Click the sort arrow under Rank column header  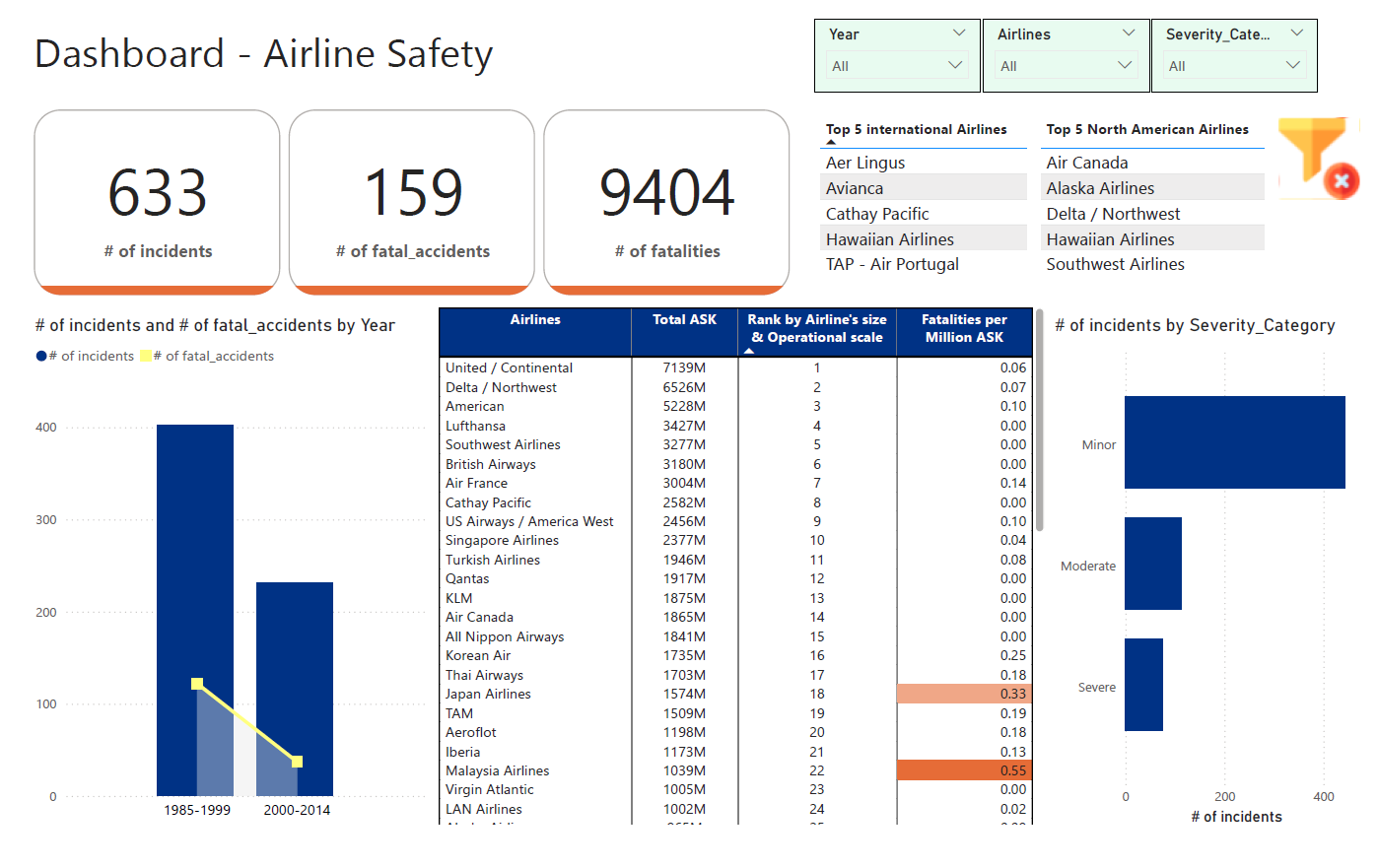(x=749, y=351)
